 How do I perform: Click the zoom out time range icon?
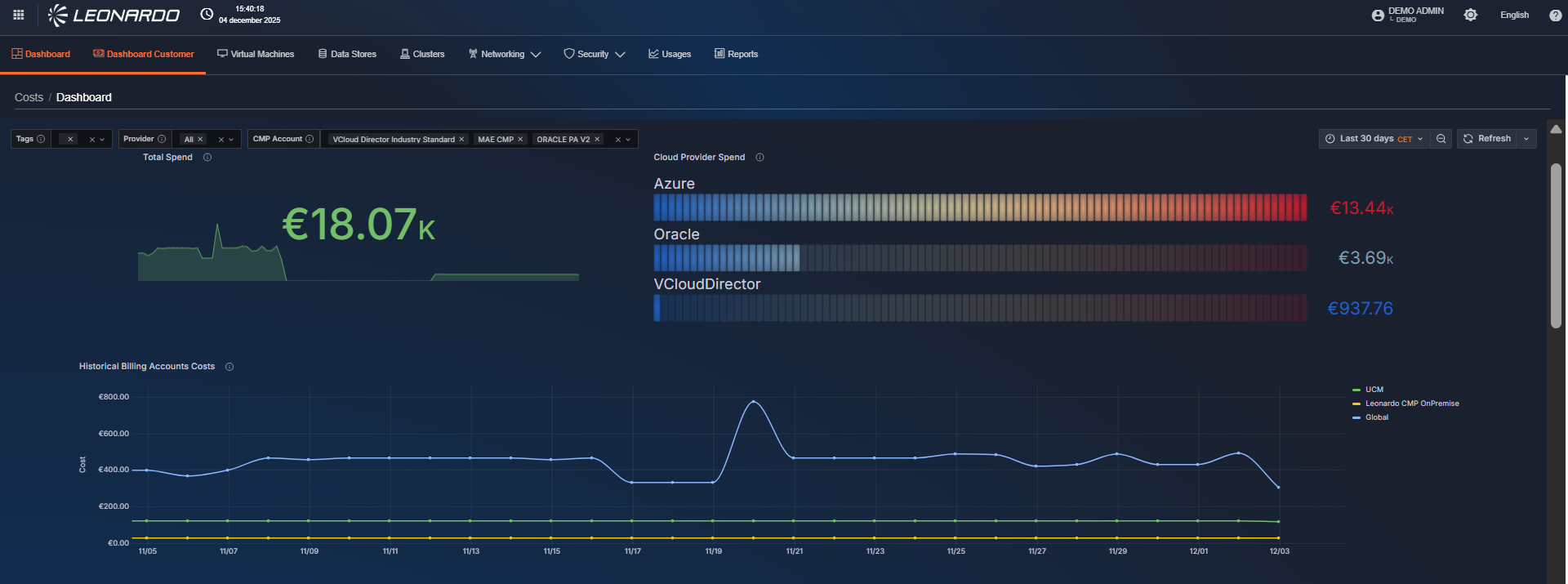pos(1441,139)
